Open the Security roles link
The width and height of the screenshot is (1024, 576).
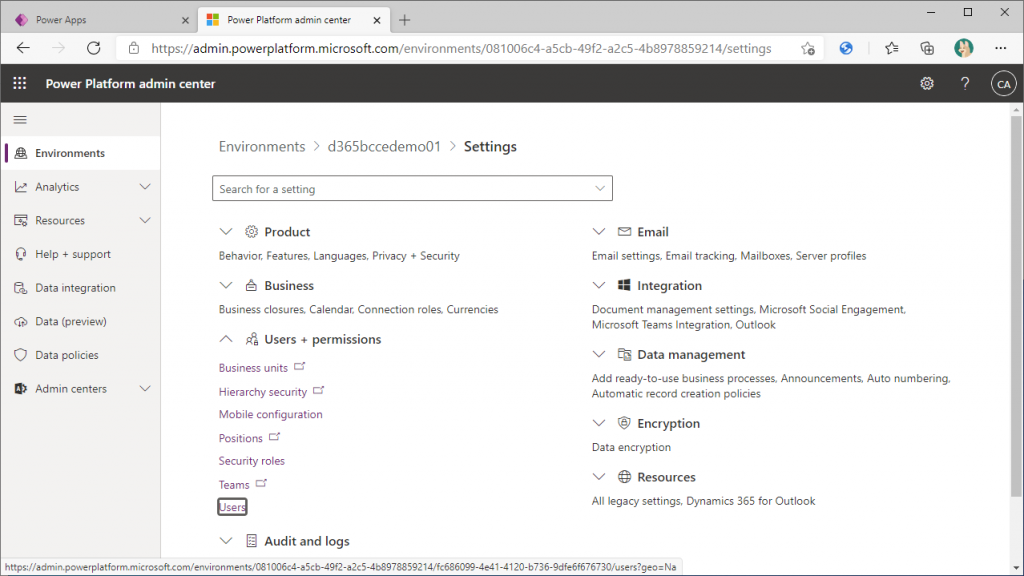tap(251, 461)
